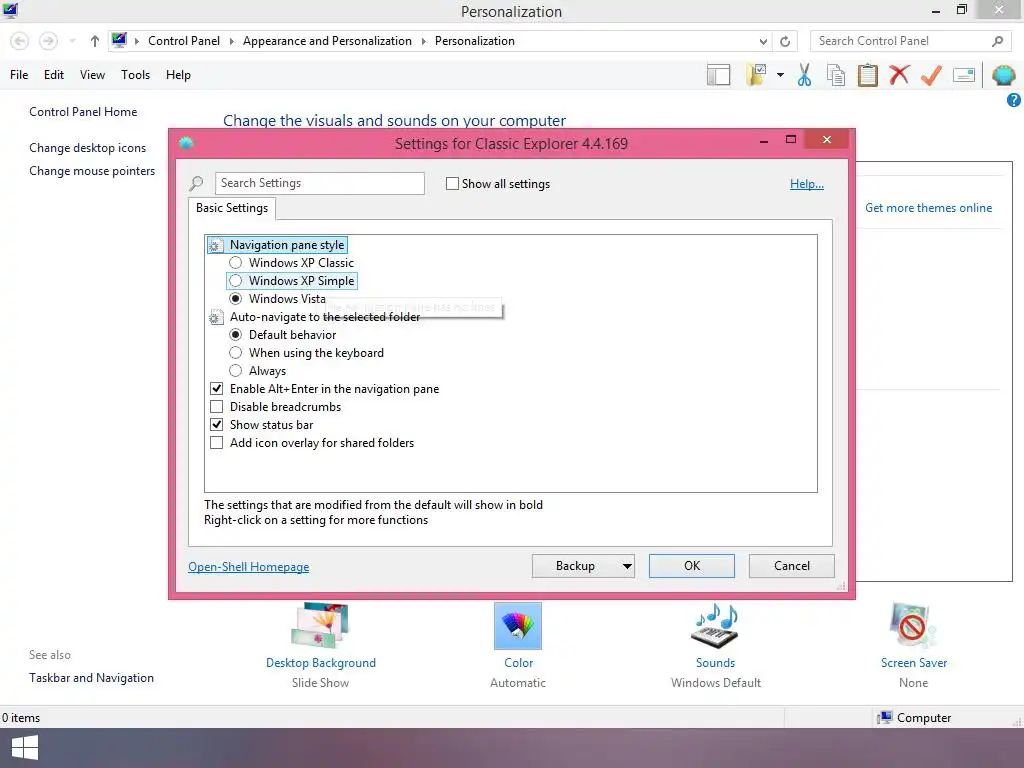Click the orange checkmark Properties icon
This screenshot has height=768, width=1024.
point(931,75)
